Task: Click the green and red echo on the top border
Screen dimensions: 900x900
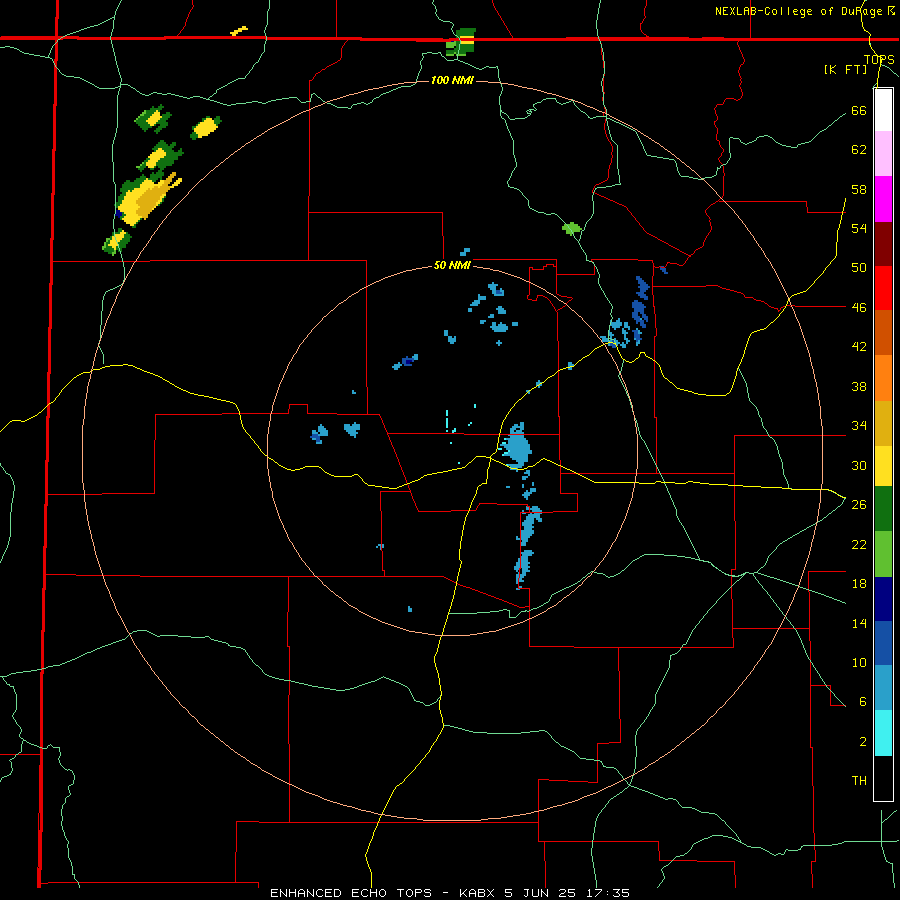Action: pos(461,42)
